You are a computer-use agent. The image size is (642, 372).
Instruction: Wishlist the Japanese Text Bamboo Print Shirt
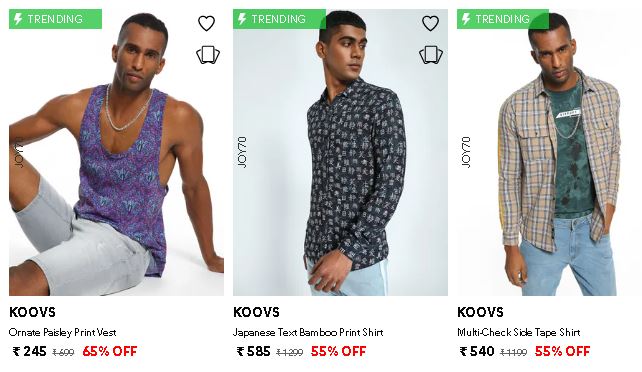pyautogui.click(x=430, y=23)
